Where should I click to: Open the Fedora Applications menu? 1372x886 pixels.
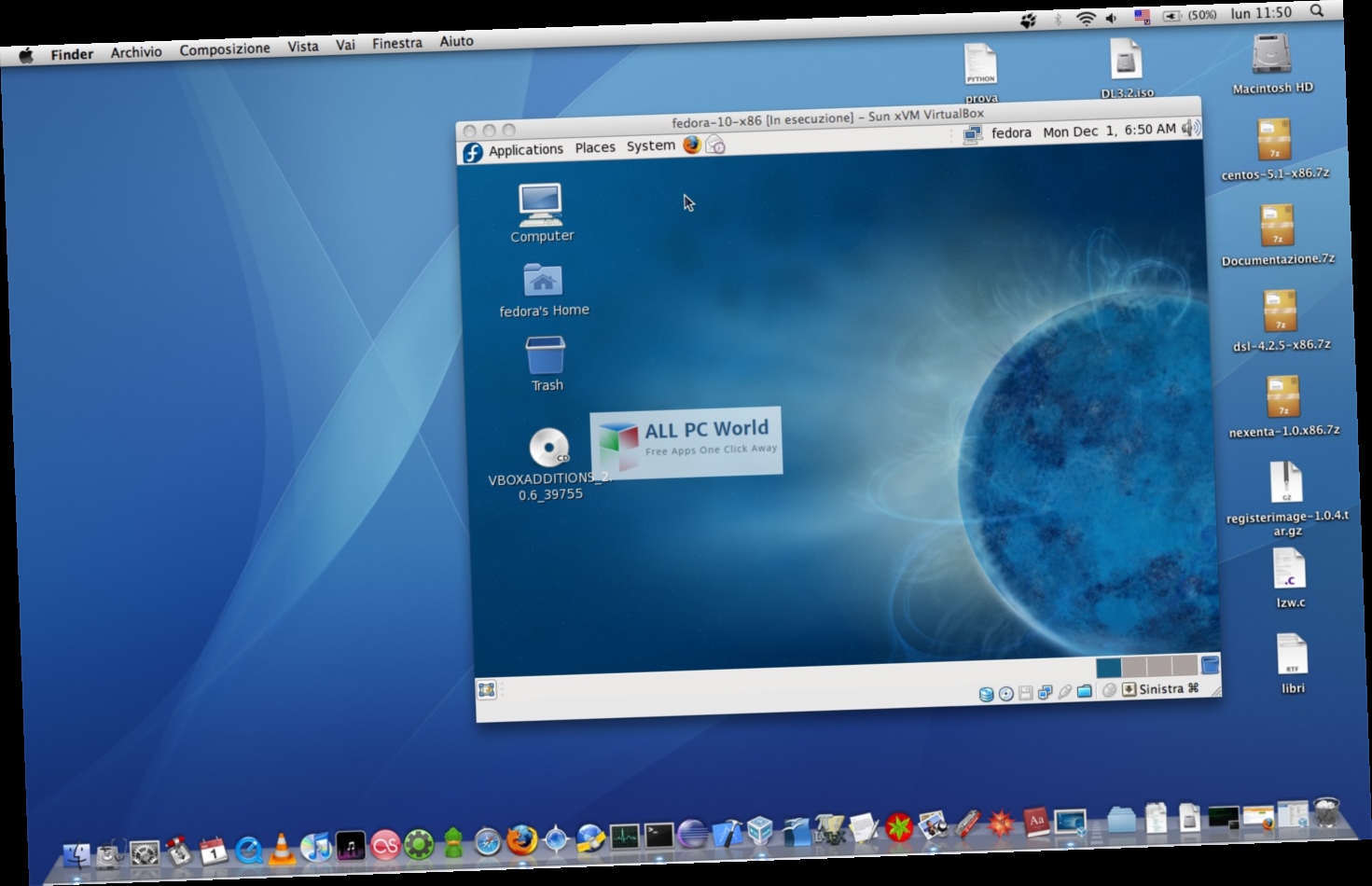[x=526, y=149]
